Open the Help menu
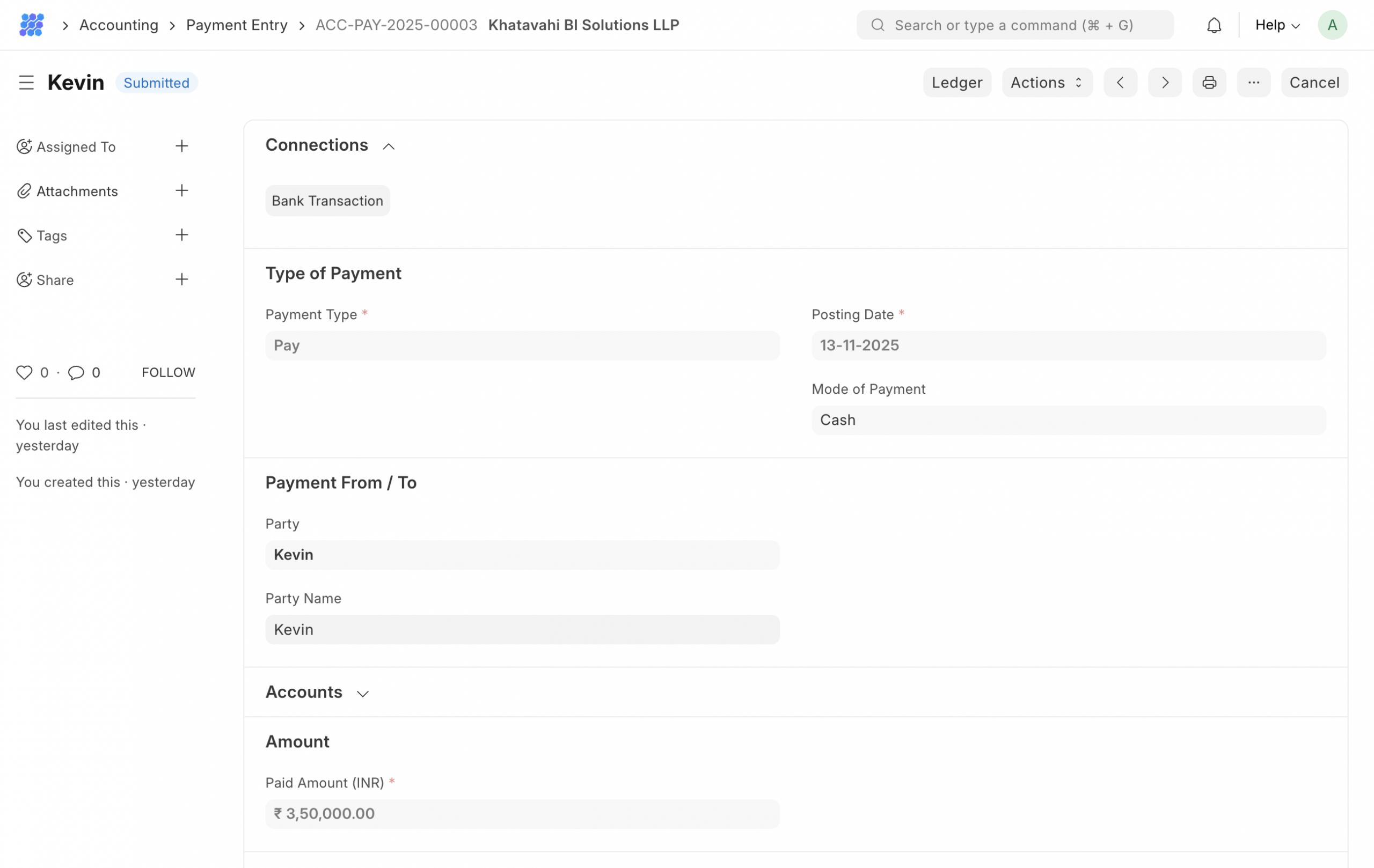The width and height of the screenshot is (1374, 868). [x=1277, y=25]
